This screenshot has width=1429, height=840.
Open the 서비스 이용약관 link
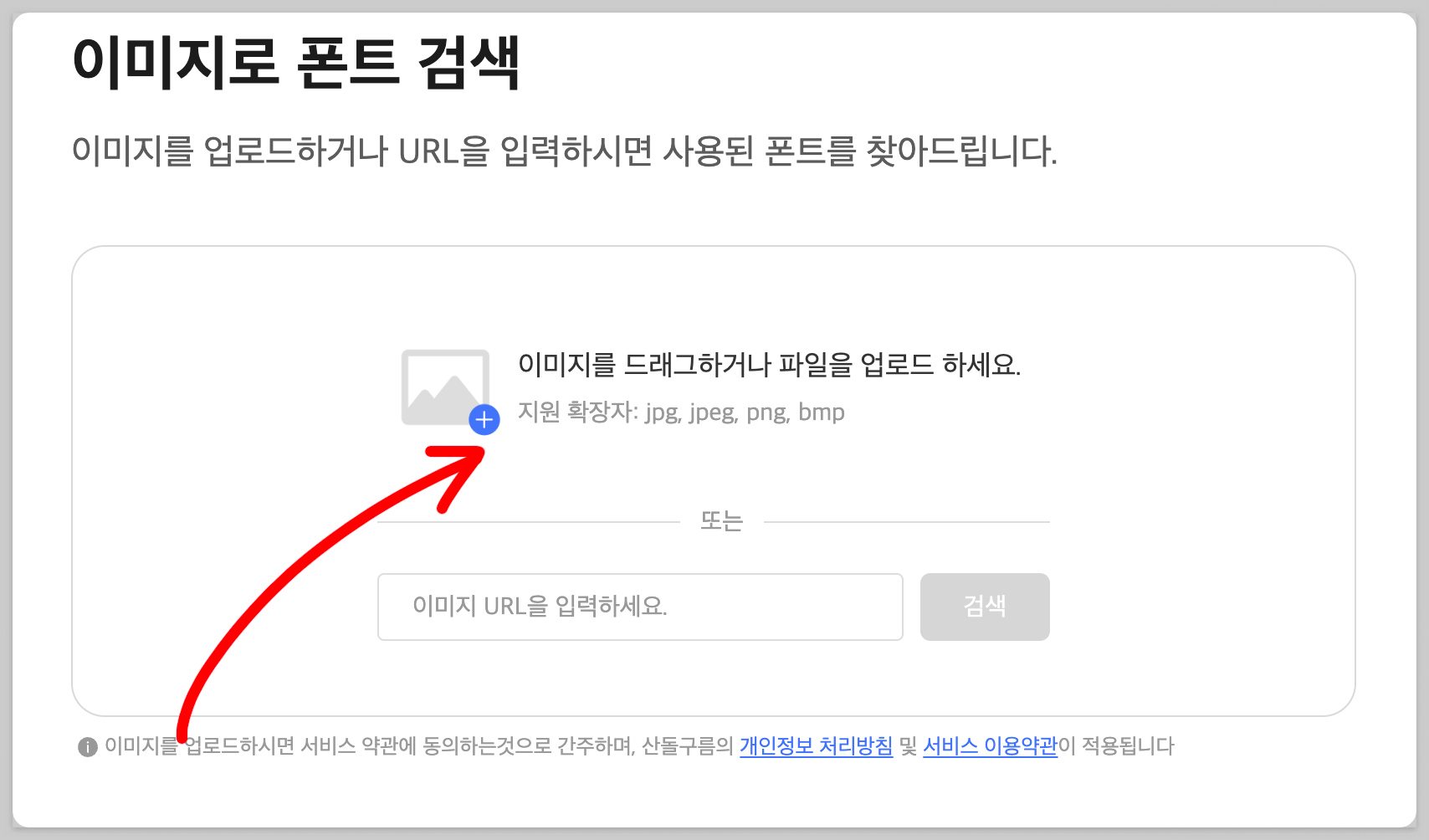pos(991,746)
